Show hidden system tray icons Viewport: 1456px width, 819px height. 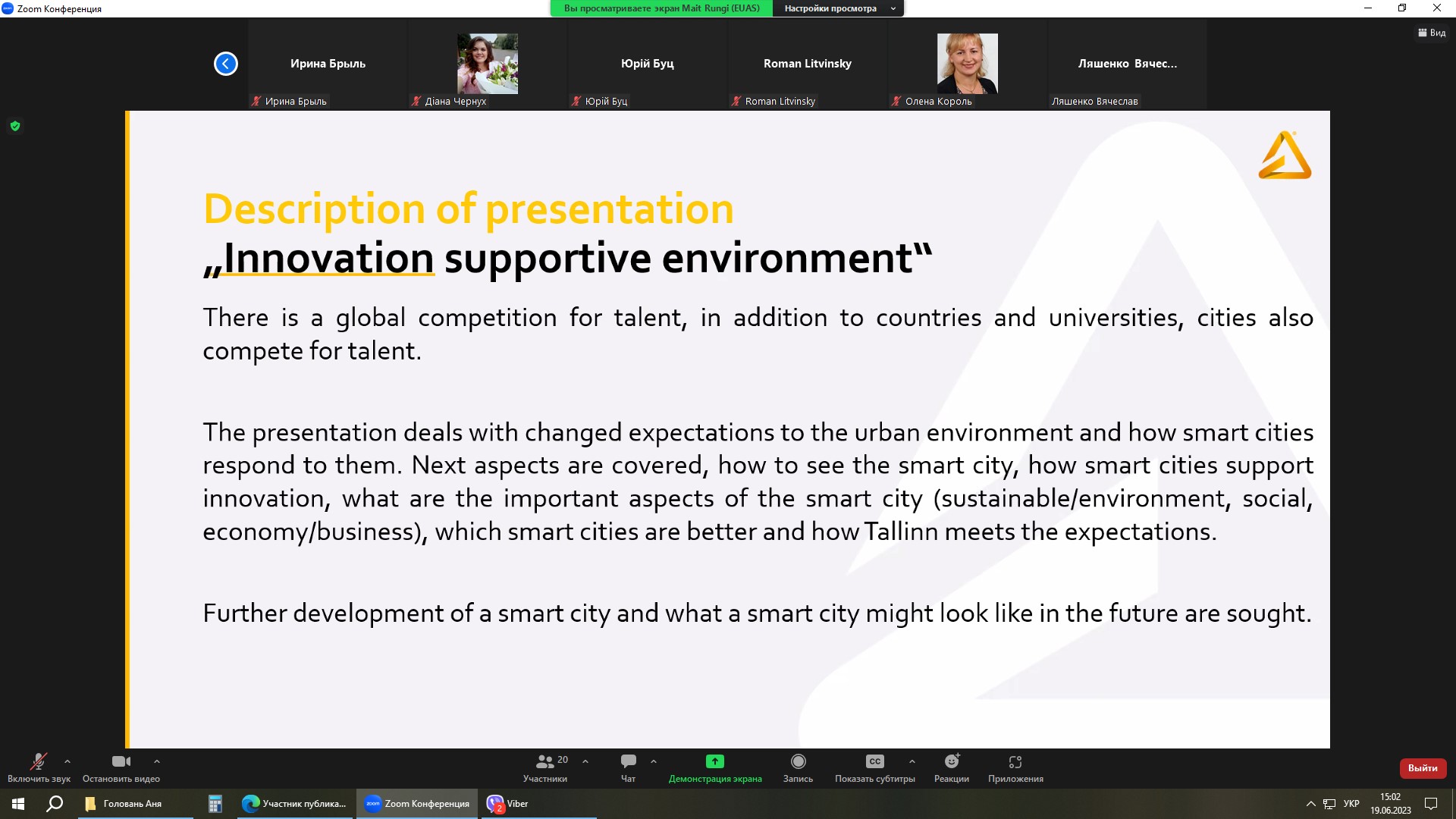[x=1310, y=804]
